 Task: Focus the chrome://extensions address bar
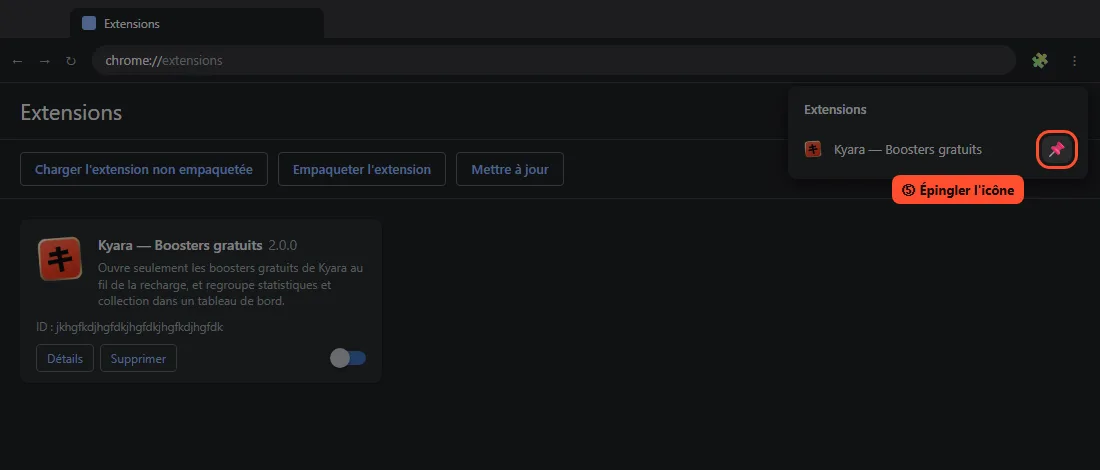[554, 60]
